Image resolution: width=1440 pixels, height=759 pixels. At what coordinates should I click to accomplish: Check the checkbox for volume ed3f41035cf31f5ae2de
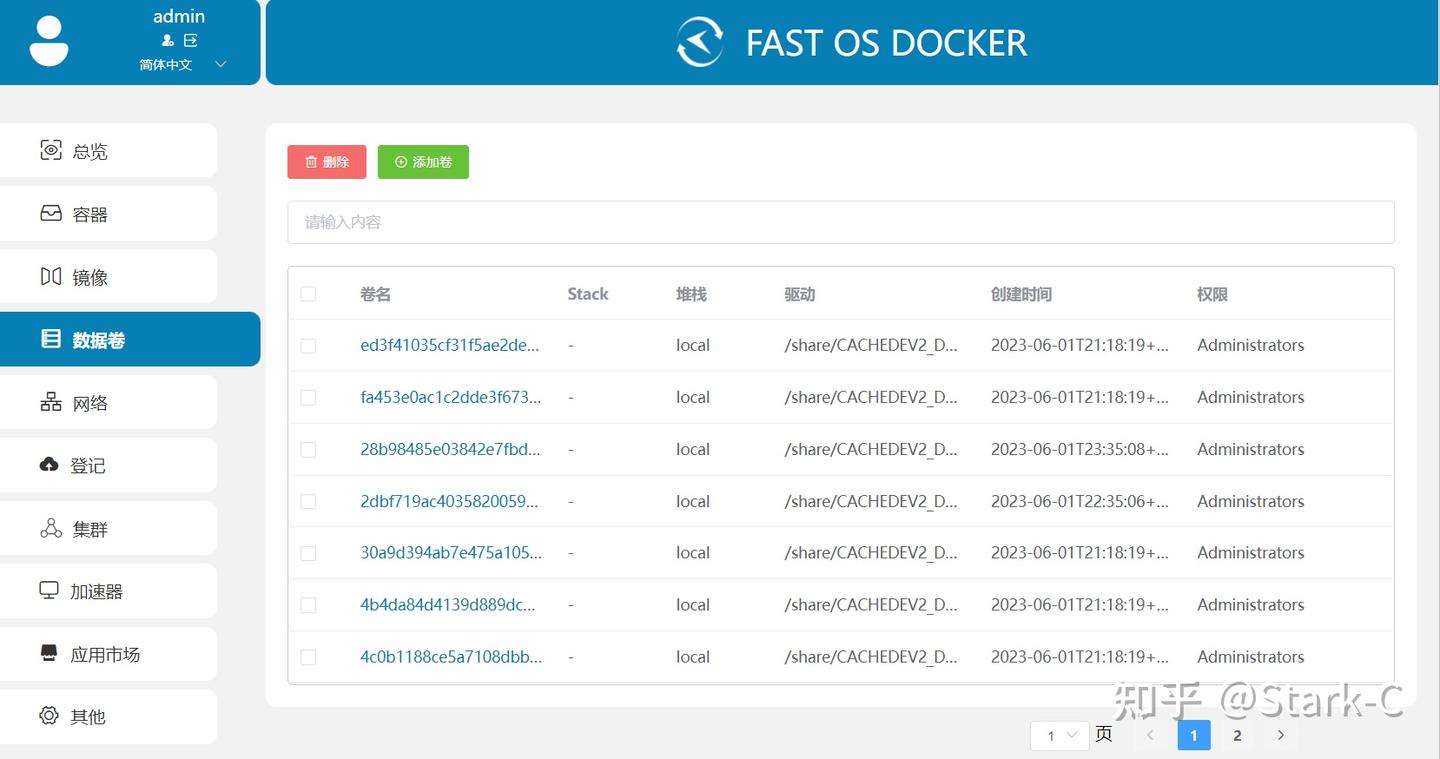(x=308, y=345)
